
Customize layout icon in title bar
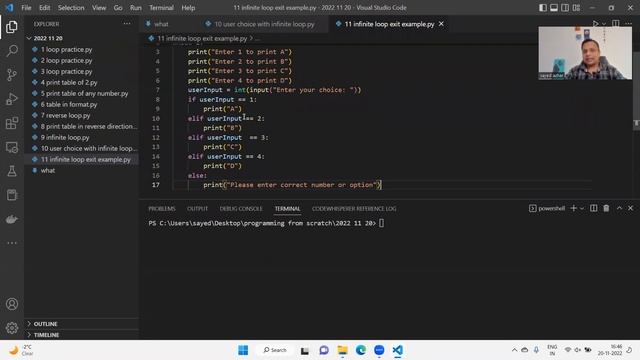pyautogui.click(x=576, y=8)
